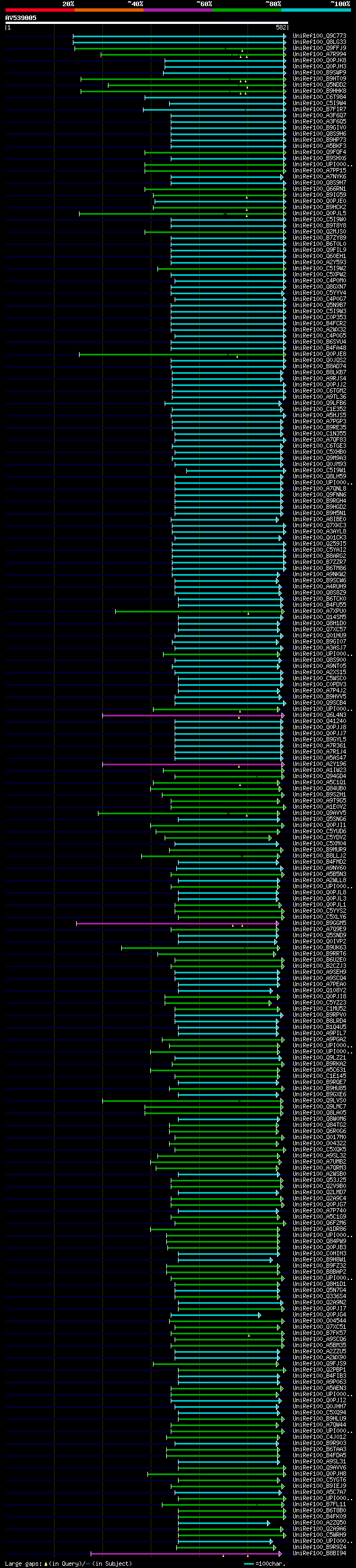
Task: Select the UniRef100_Q9SCB4 label
Action: [x=319, y=703]
